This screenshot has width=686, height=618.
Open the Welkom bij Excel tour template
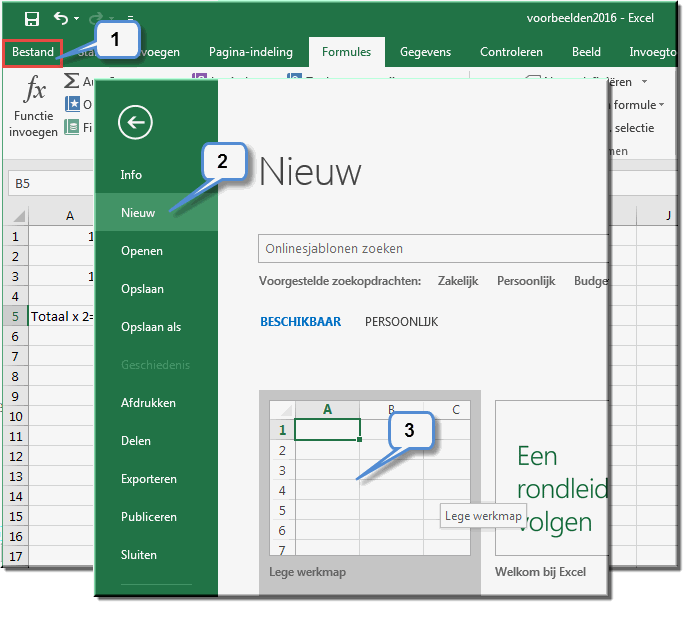[552, 478]
